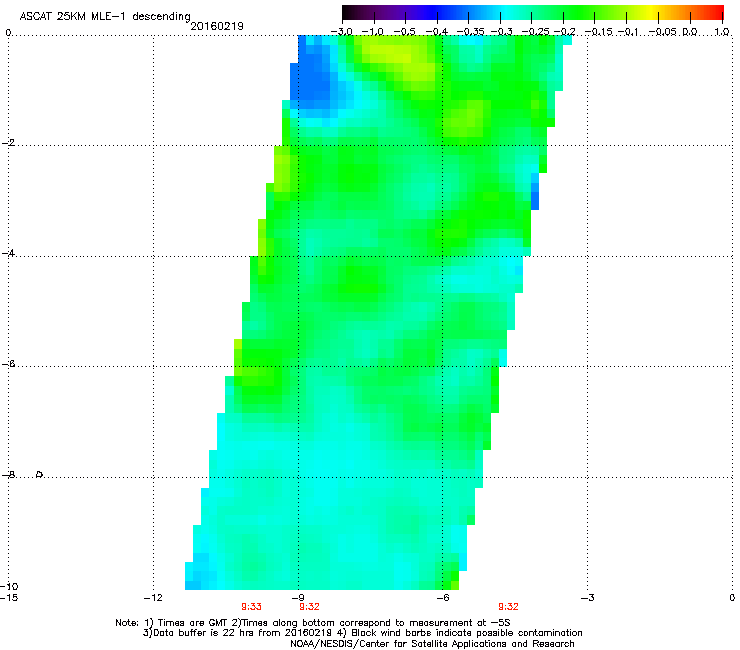This screenshot has height=650, width=740.
Task: Select the date "20160219" beside the title
Action: 217,26
